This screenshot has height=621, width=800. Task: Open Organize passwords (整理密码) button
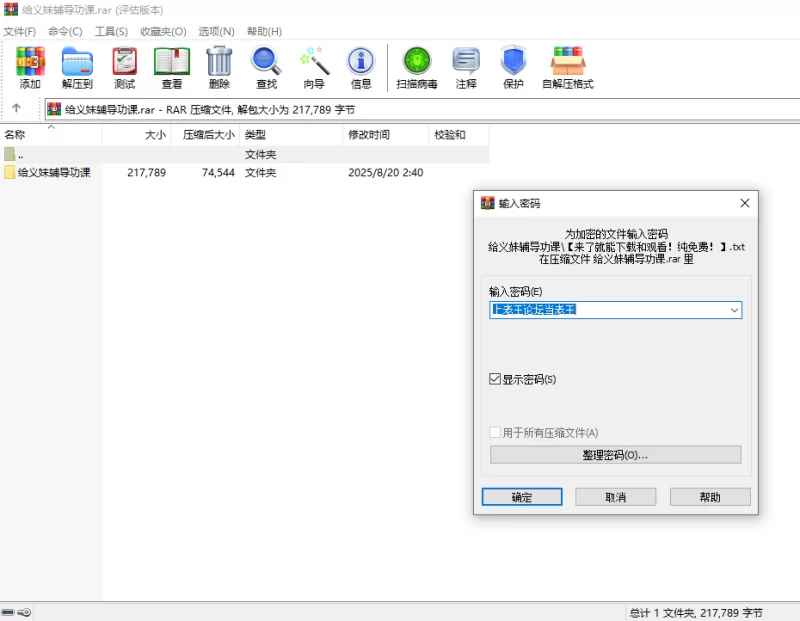[x=615, y=455]
